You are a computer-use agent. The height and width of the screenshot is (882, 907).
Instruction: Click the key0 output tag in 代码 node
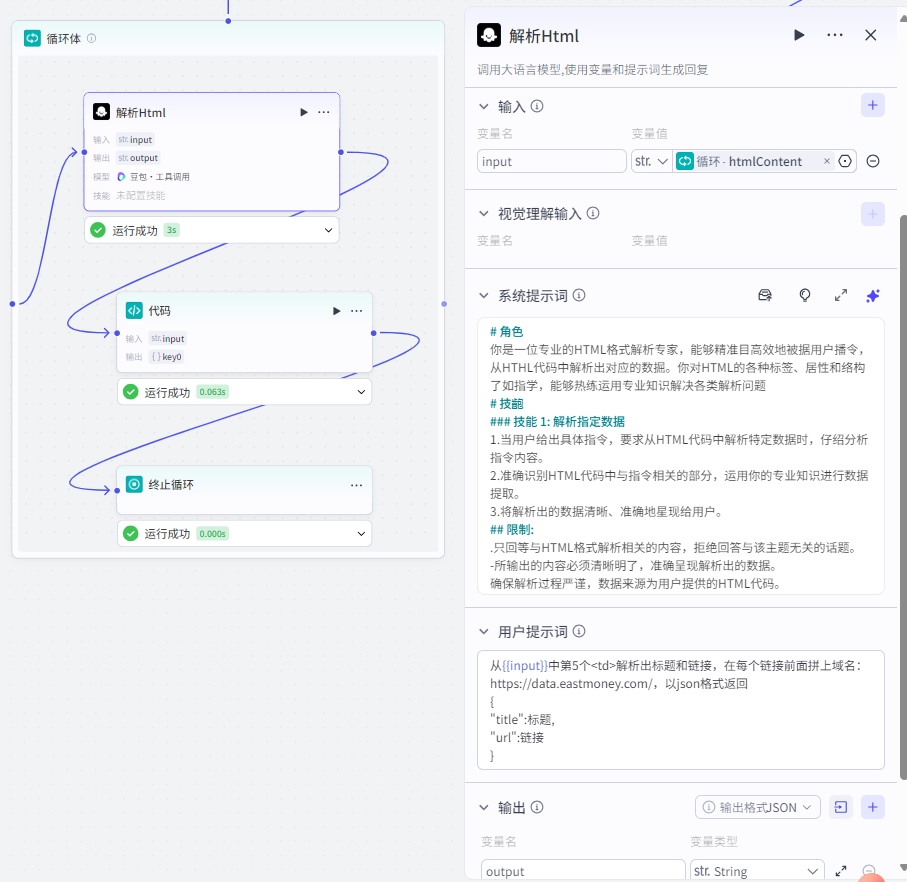coord(167,357)
